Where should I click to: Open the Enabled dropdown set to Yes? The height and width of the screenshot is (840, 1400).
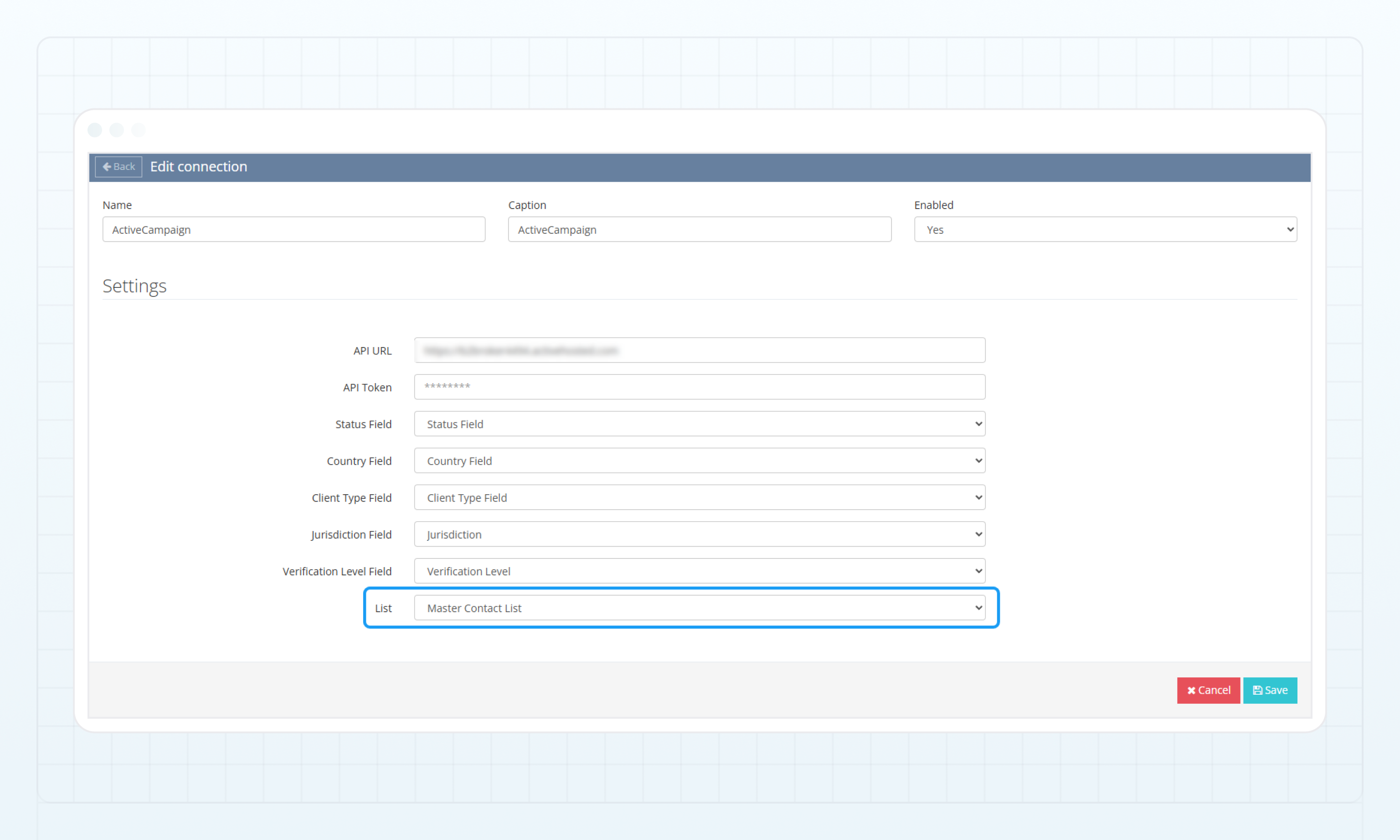[1104, 229]
